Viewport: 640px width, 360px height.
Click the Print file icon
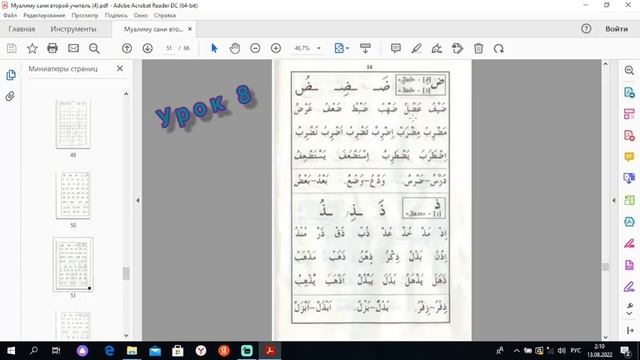tap(52, 48)
